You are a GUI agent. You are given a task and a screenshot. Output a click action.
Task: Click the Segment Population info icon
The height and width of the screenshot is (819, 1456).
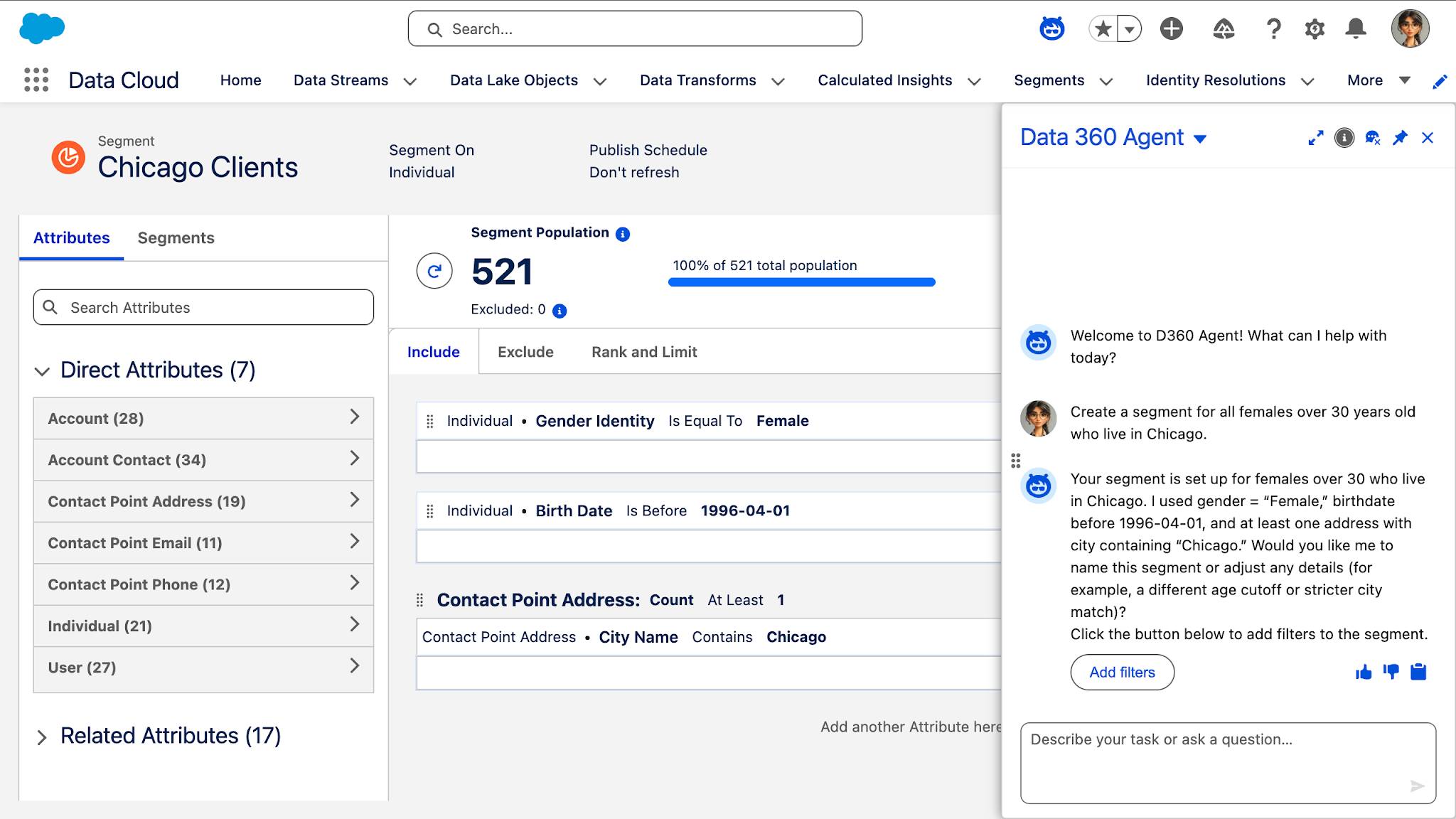[x=623, y=234]
